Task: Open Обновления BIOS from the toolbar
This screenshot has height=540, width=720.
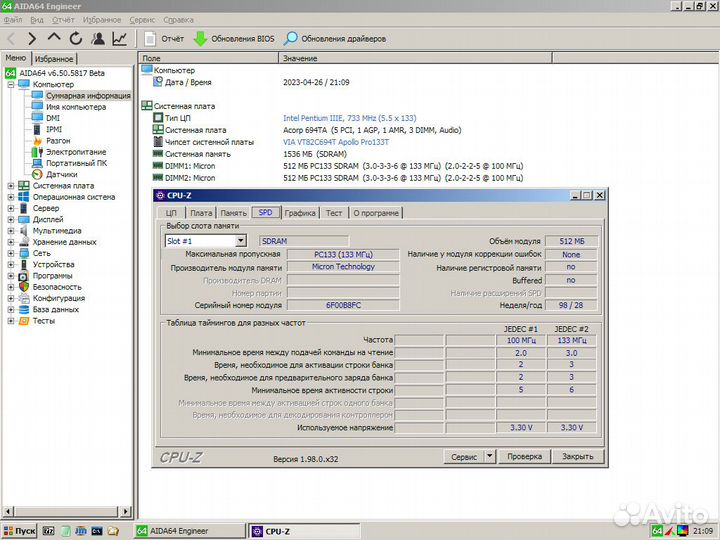Action: click(234, 39)
